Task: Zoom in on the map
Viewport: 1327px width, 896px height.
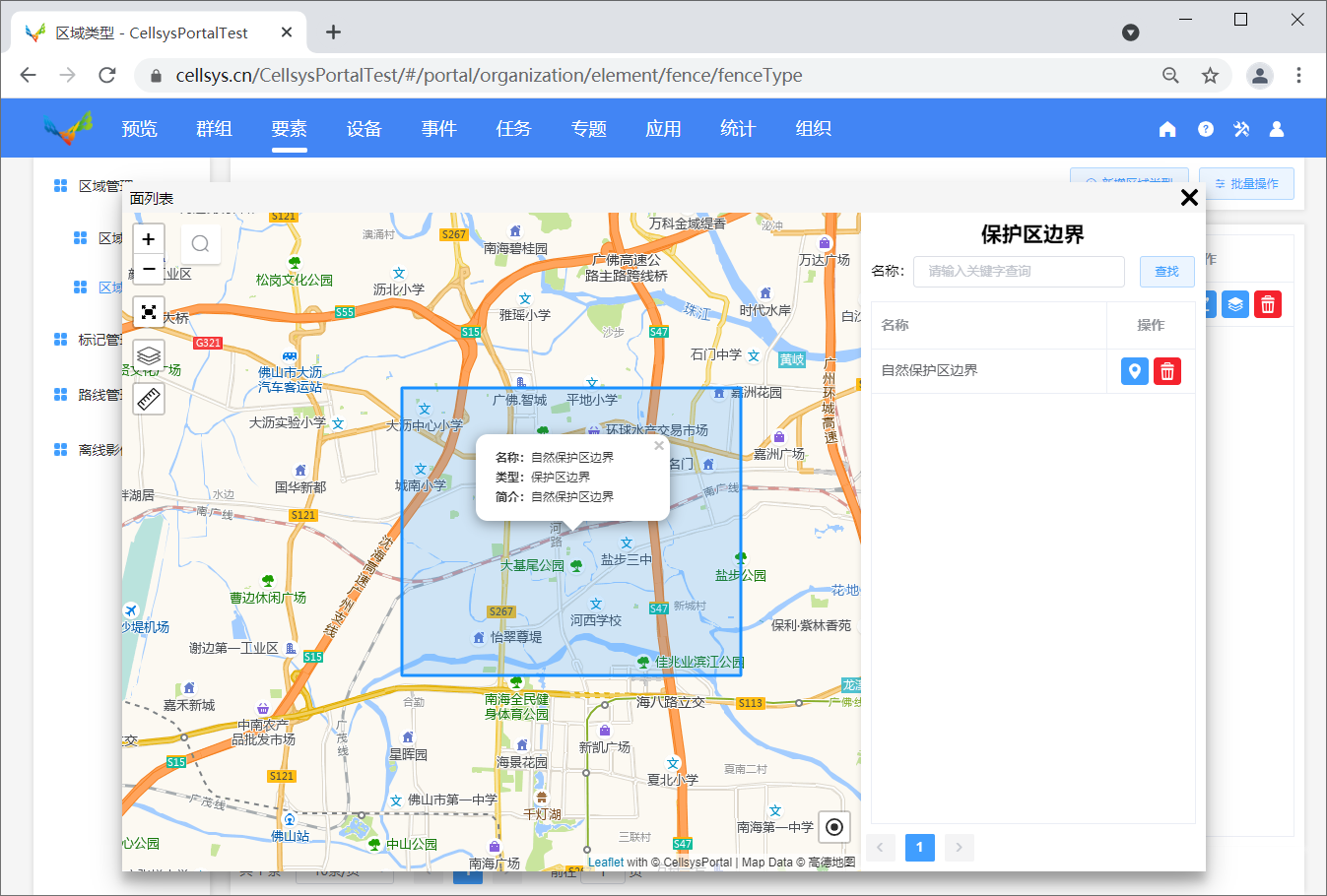Action: pos(149,239)
